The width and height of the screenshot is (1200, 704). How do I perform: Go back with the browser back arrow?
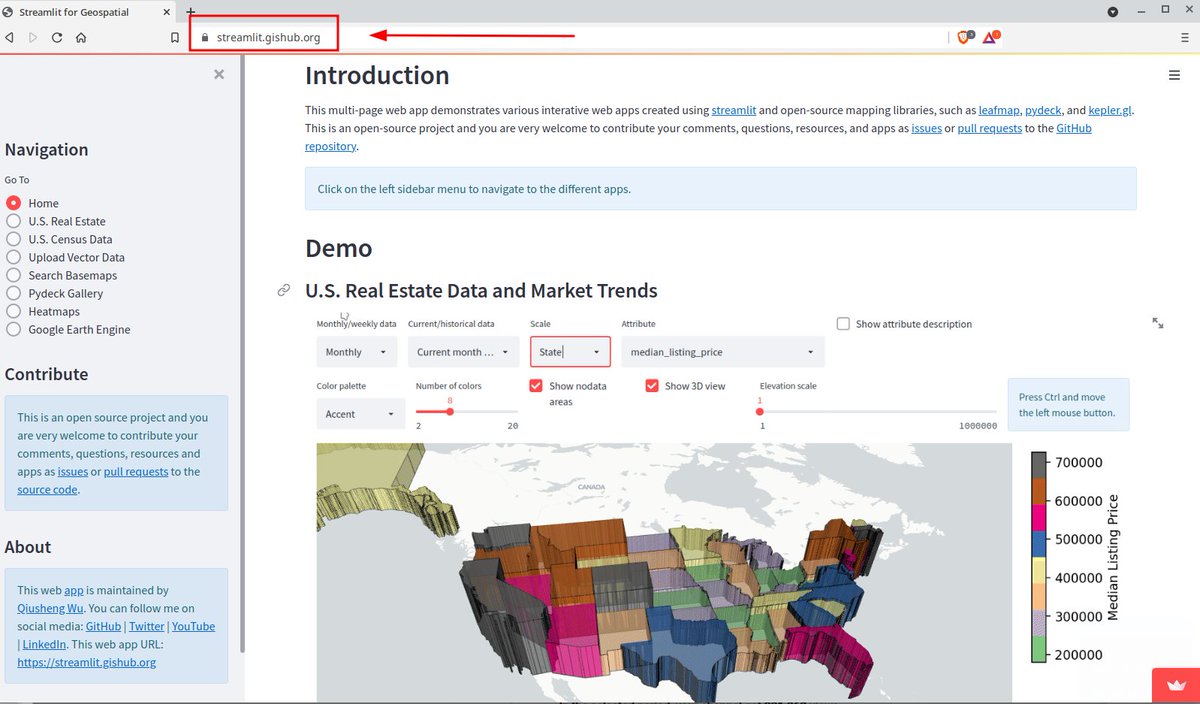click(9, 37)
